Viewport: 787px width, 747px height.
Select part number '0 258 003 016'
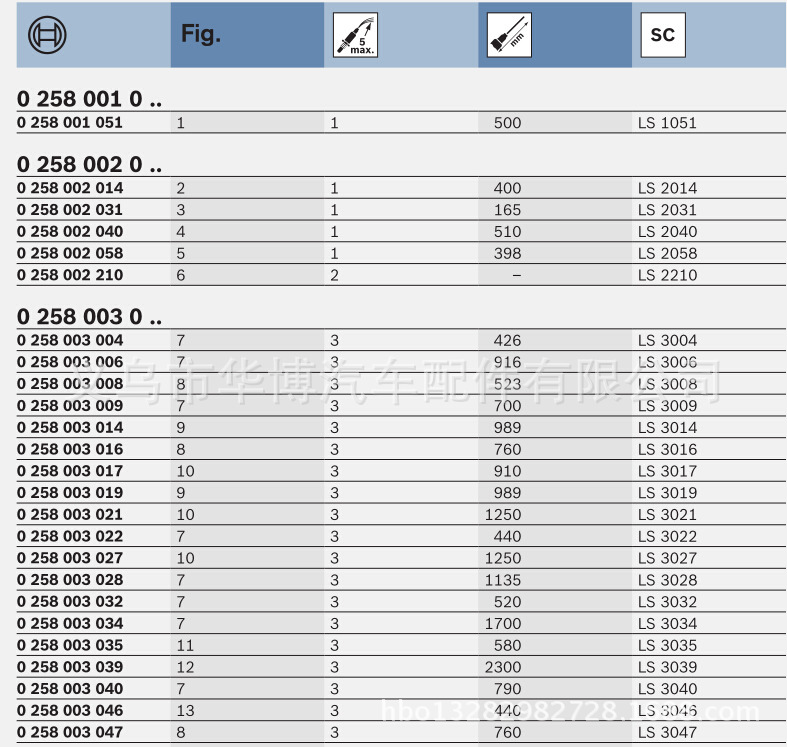pos(70,449)
